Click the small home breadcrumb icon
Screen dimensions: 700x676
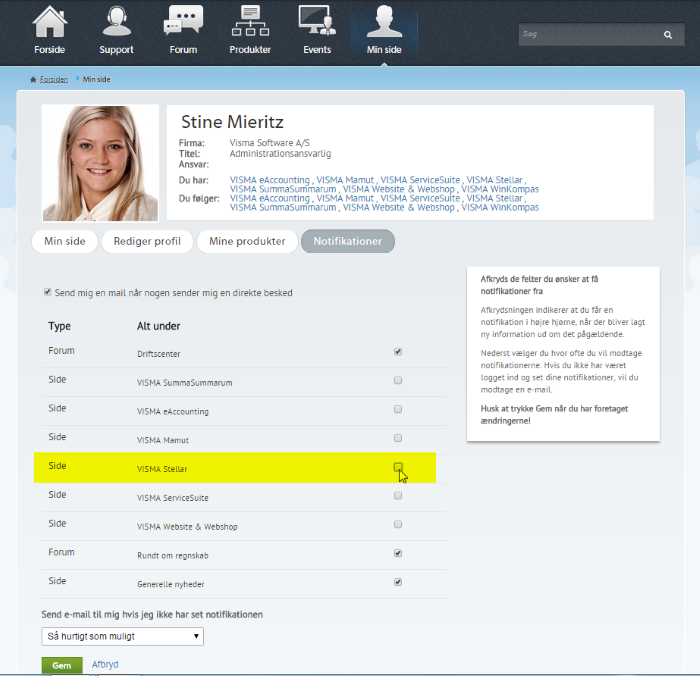pyautogui.click(x=33, y=79)
